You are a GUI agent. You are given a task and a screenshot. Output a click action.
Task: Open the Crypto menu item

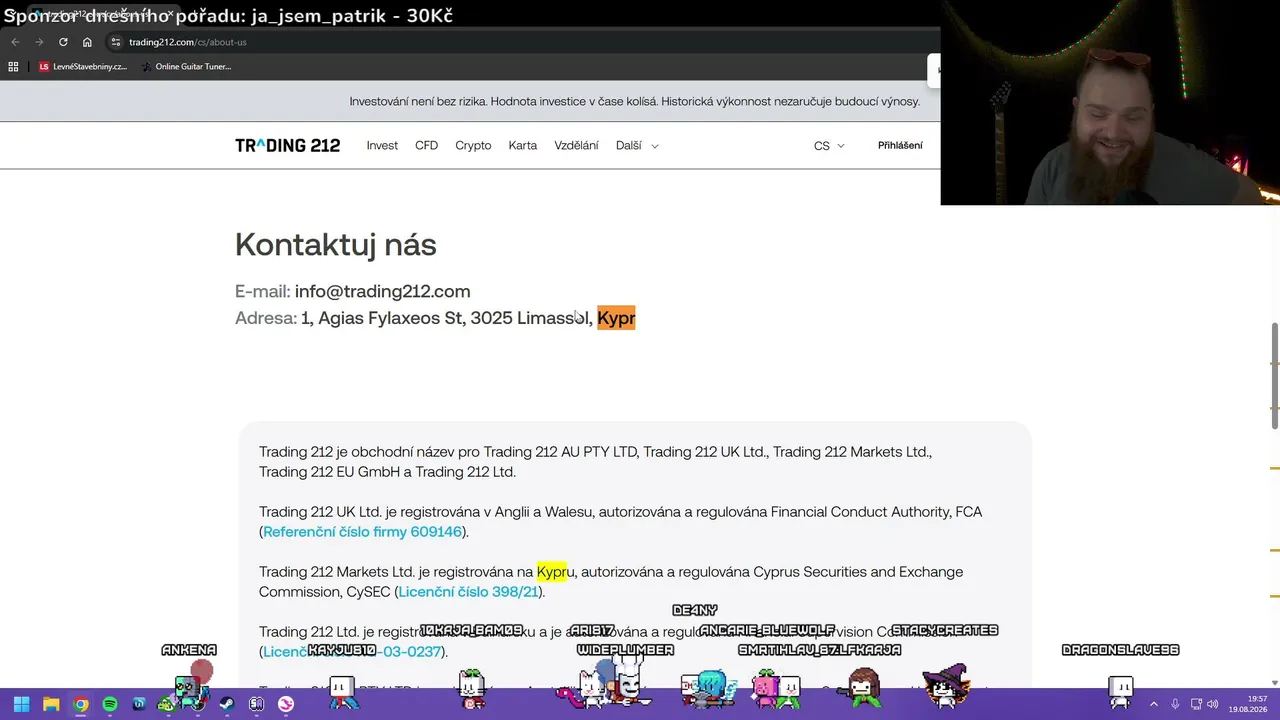(473, 146)
